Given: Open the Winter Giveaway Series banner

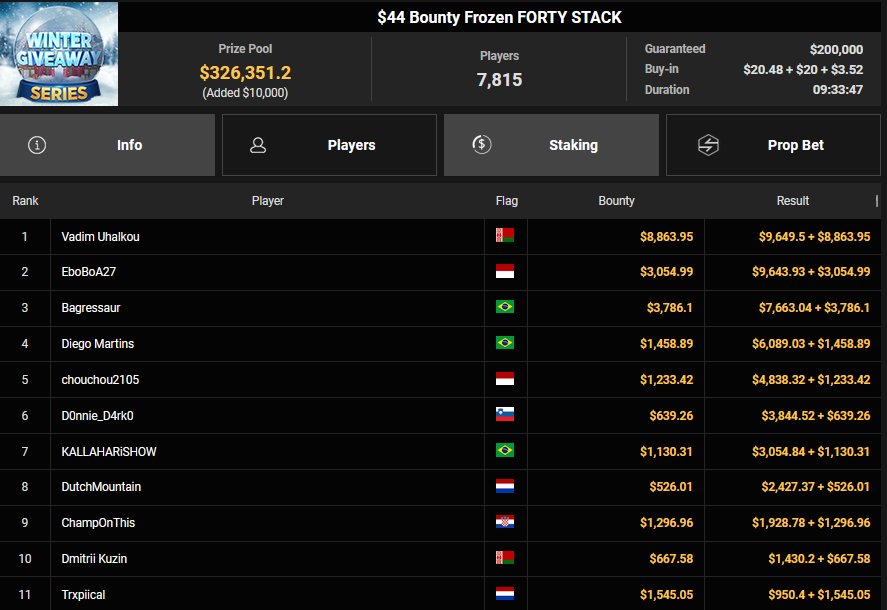Looking at the screenshot, I should 59,54.
